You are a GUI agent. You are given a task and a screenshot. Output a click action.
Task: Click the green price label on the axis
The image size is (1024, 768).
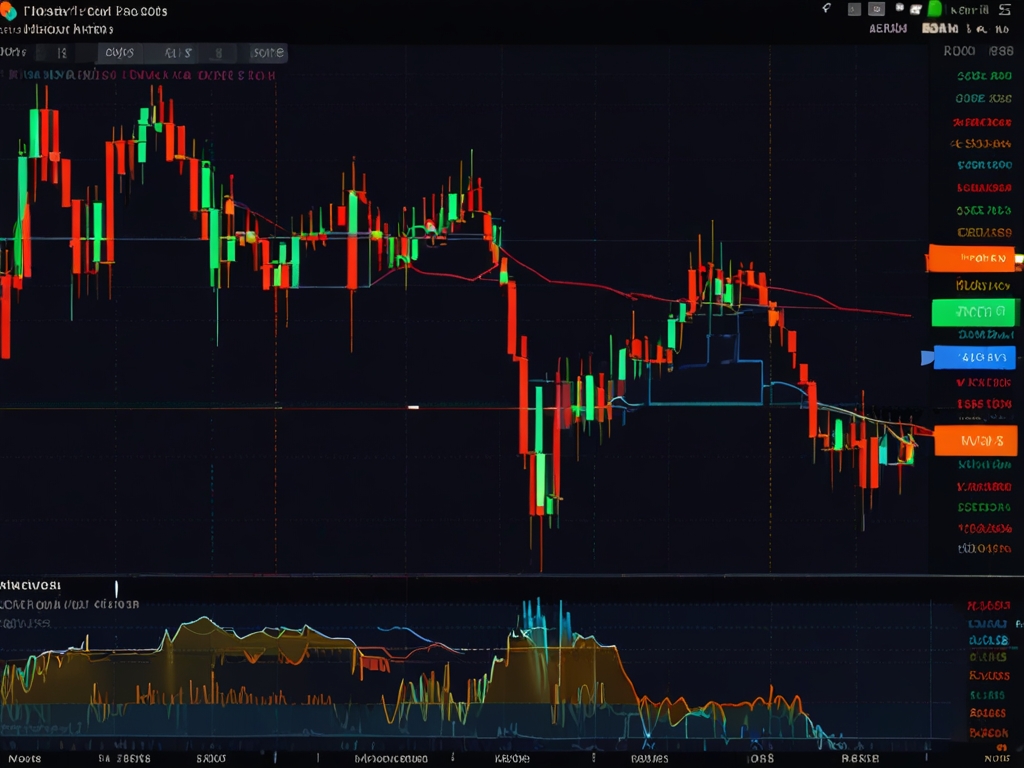click(x=974, y=312)
